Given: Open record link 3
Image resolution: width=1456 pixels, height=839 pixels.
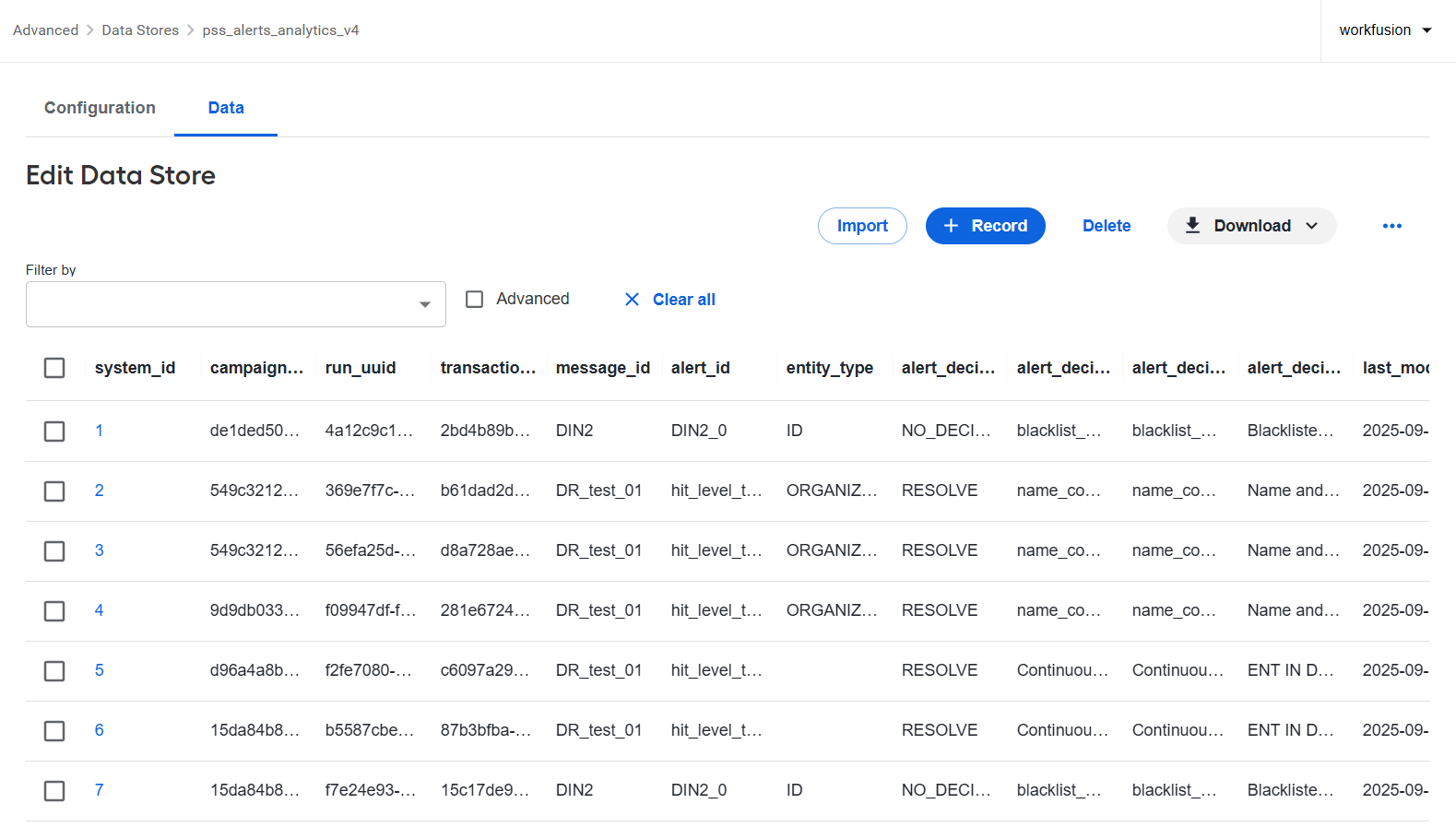Looking at the screenshot, I should pyautogui.click(x=99, y=550).
